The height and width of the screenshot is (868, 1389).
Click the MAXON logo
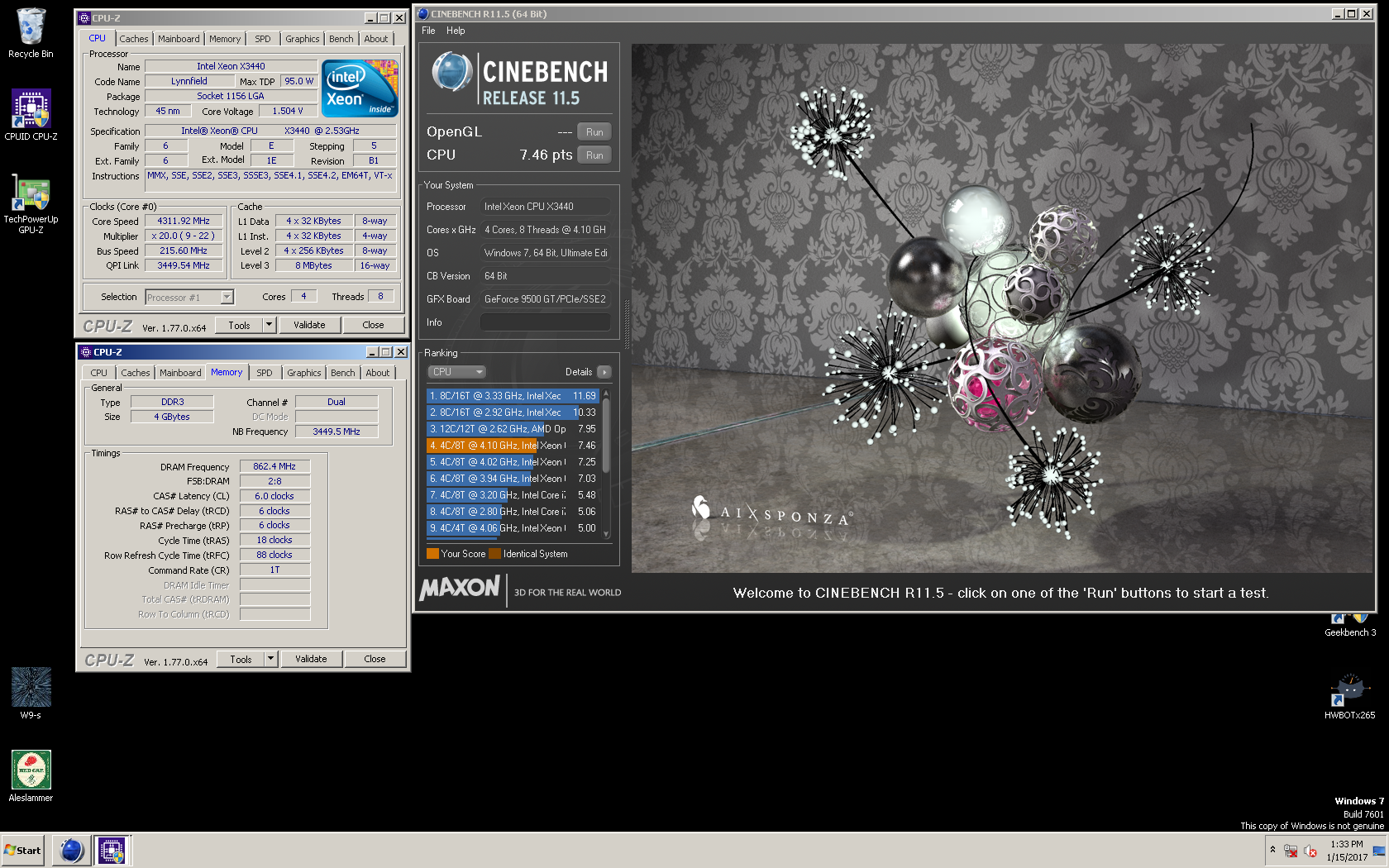[460, 588]
